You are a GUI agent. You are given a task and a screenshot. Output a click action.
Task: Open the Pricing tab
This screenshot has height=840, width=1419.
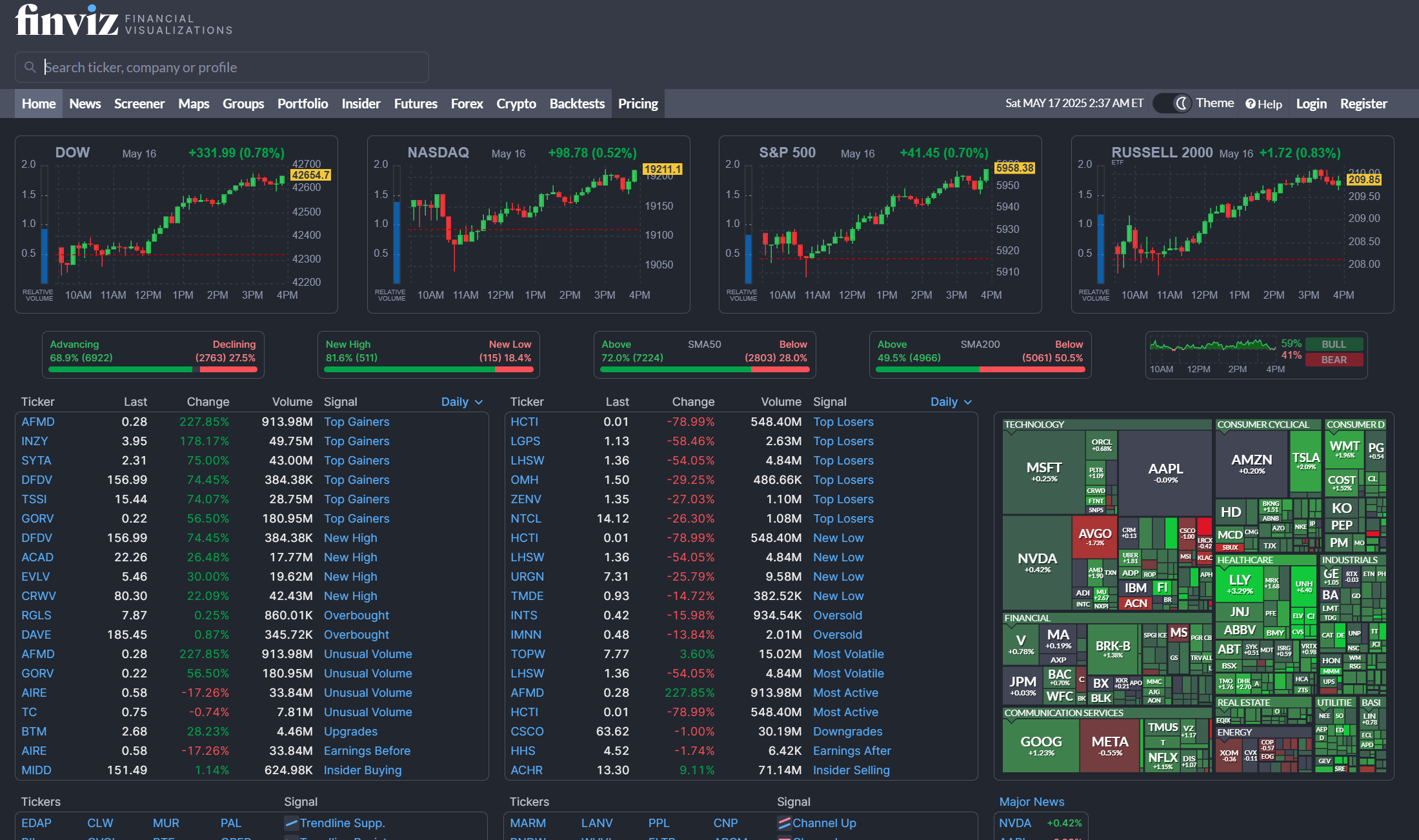638,104
